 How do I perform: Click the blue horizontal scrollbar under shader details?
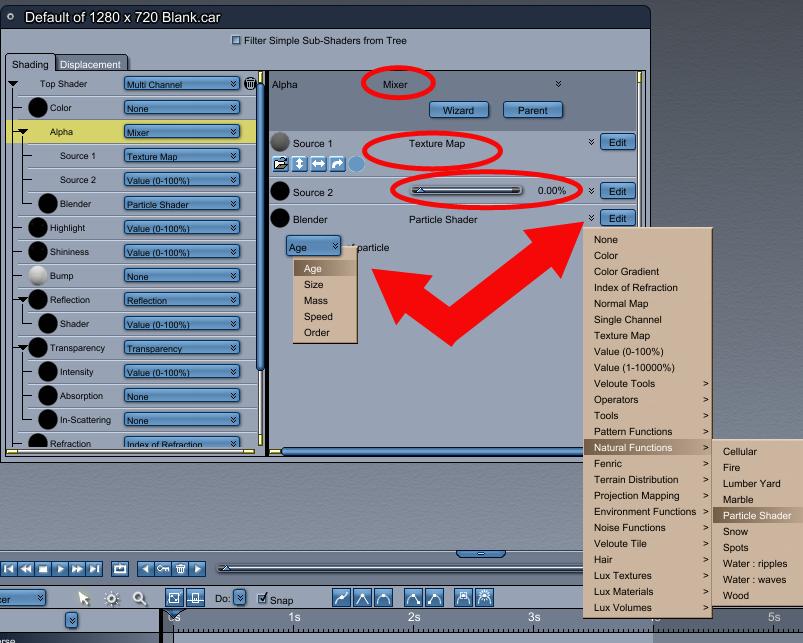433,452
